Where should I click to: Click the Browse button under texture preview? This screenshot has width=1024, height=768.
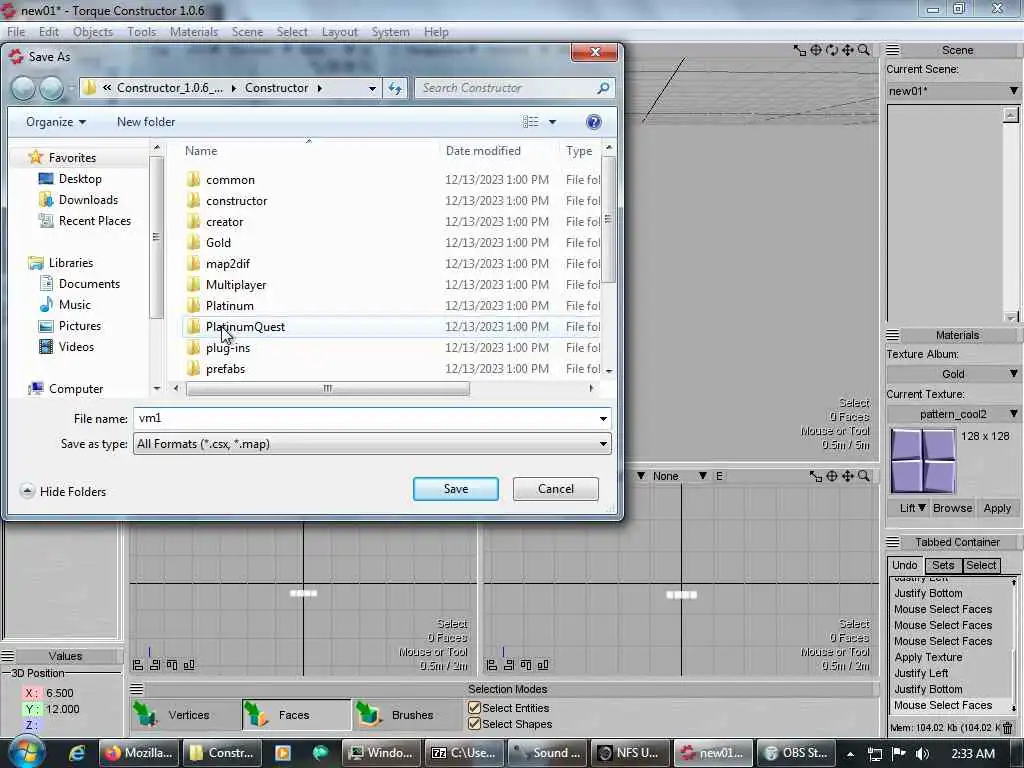point(952,508)
